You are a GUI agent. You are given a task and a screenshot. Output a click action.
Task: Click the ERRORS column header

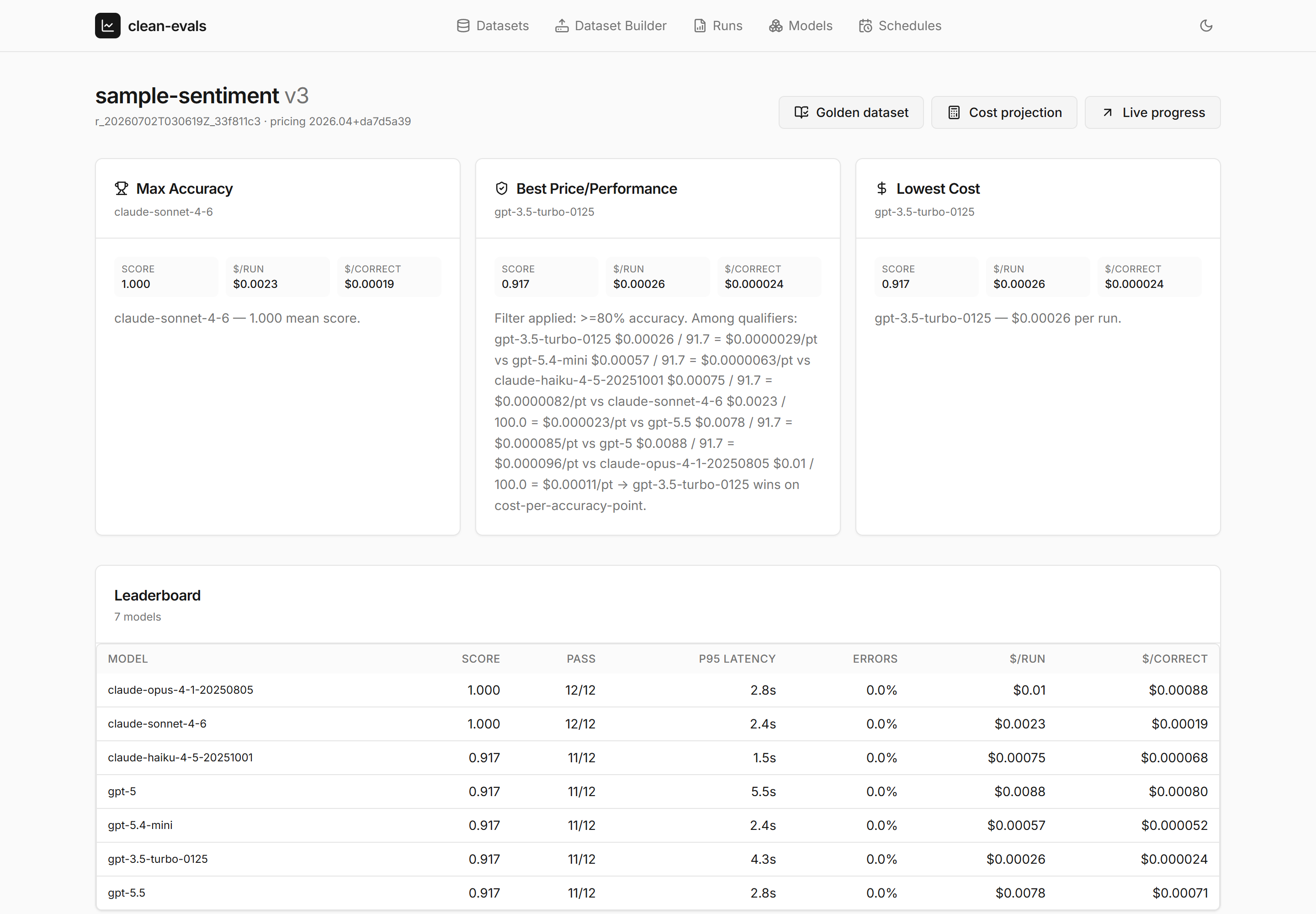pyautogui.click(x=875, y=659)
